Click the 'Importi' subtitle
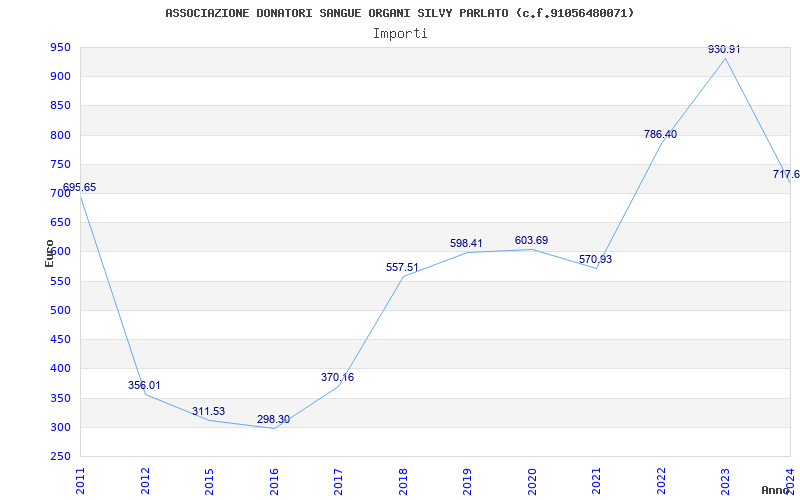Viewport: 800px width, 500px height. (400, 34)
